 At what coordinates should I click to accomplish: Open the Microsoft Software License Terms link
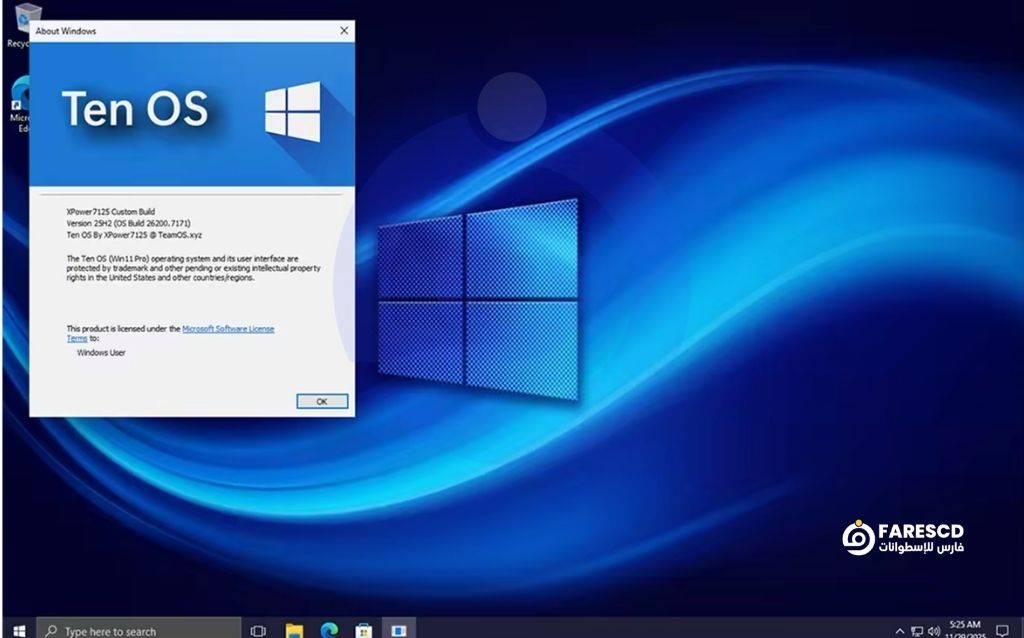click(227, 328)
